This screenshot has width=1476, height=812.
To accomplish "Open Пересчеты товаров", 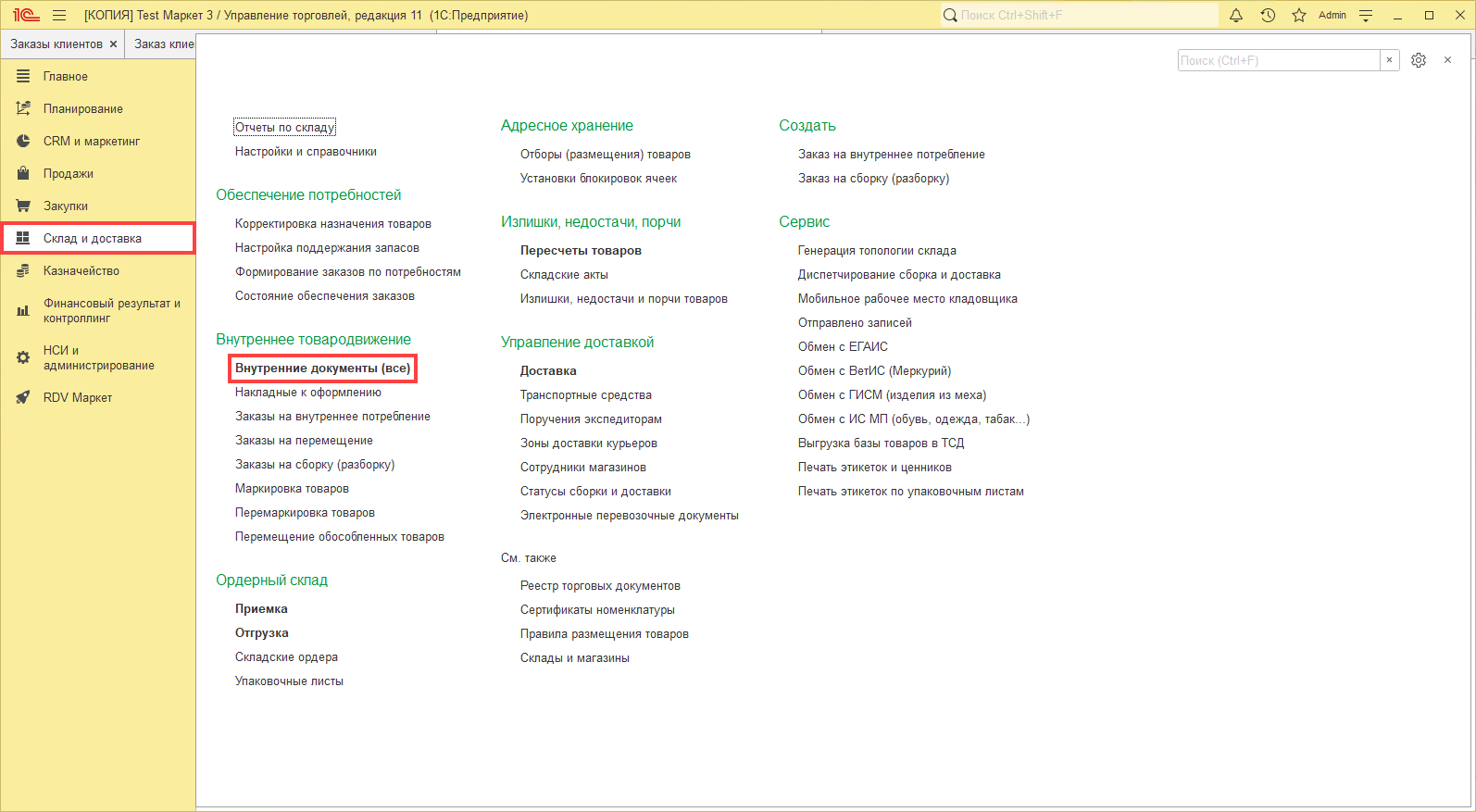I will (581, 251).
